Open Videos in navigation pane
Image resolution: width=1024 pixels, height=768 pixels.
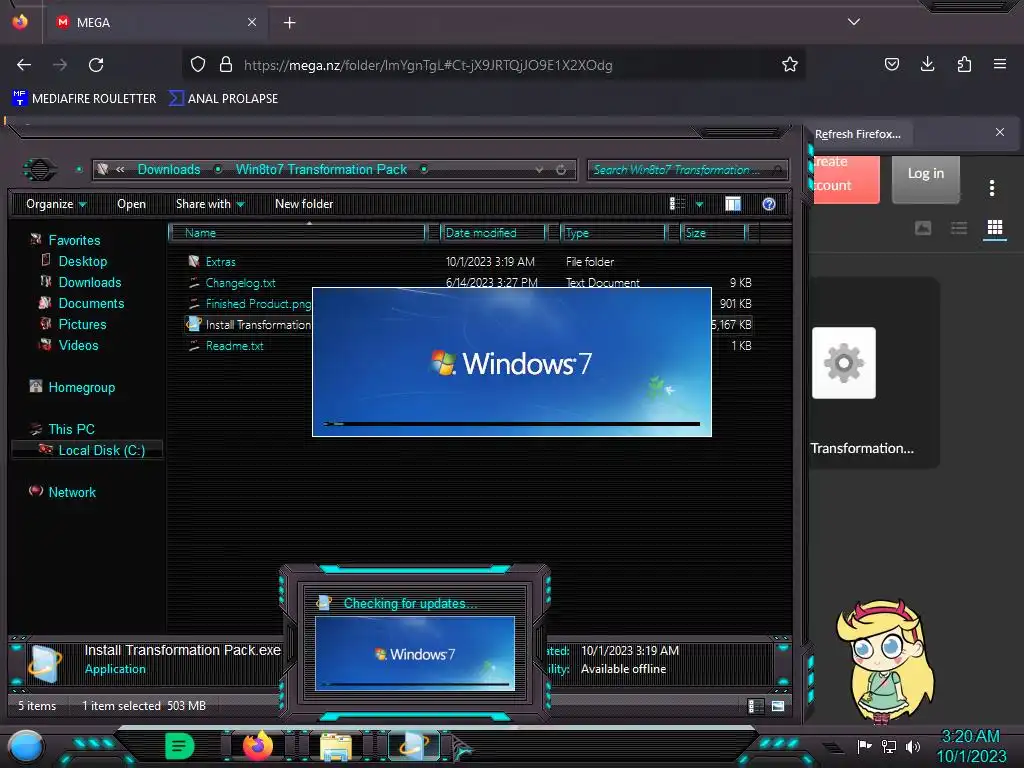pyautogui.click(x=78, y=345)
